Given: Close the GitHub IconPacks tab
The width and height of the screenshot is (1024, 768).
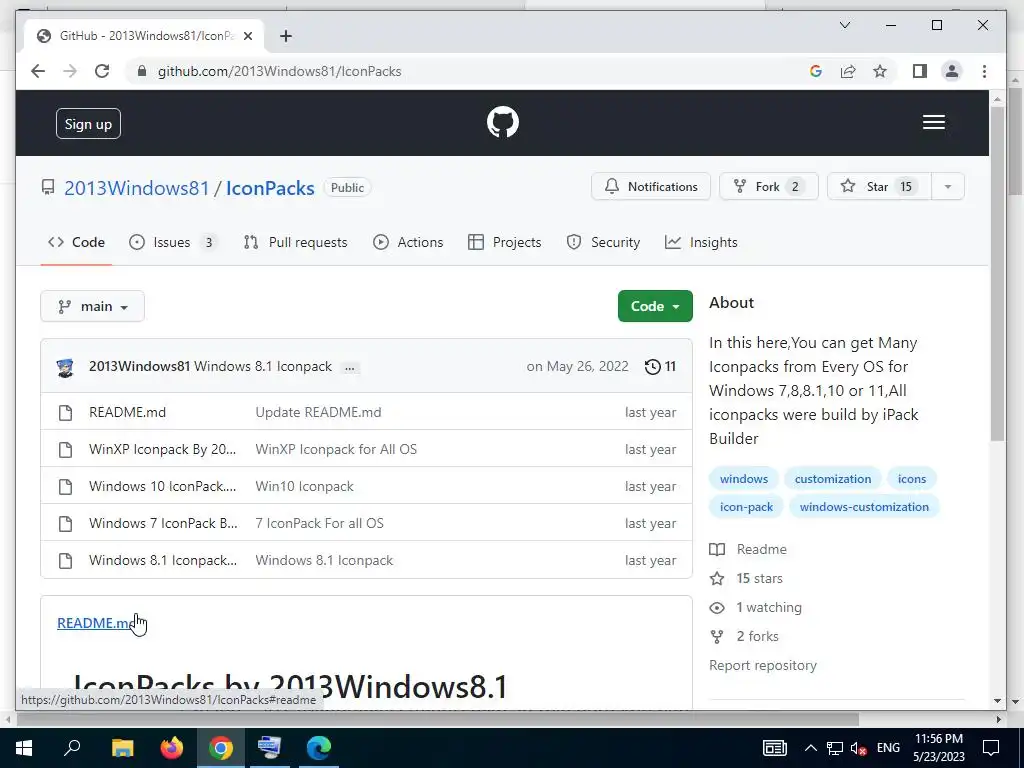Looking at the screenshot, I should [x=248, y=36].
